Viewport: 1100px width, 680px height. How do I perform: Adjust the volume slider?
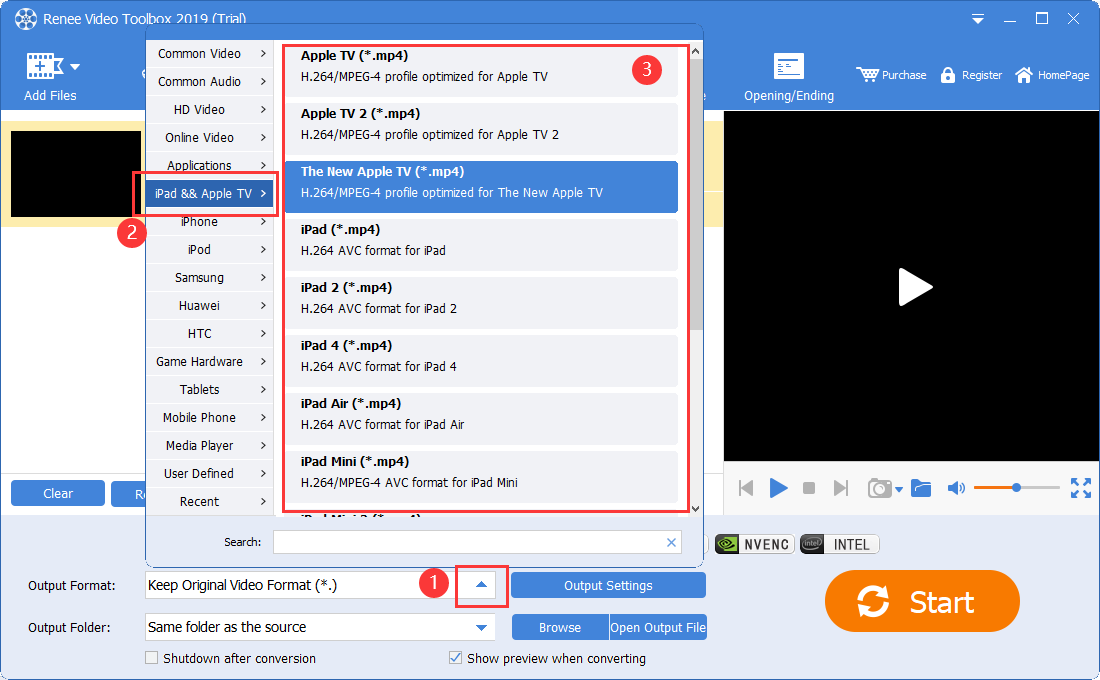1016,488
